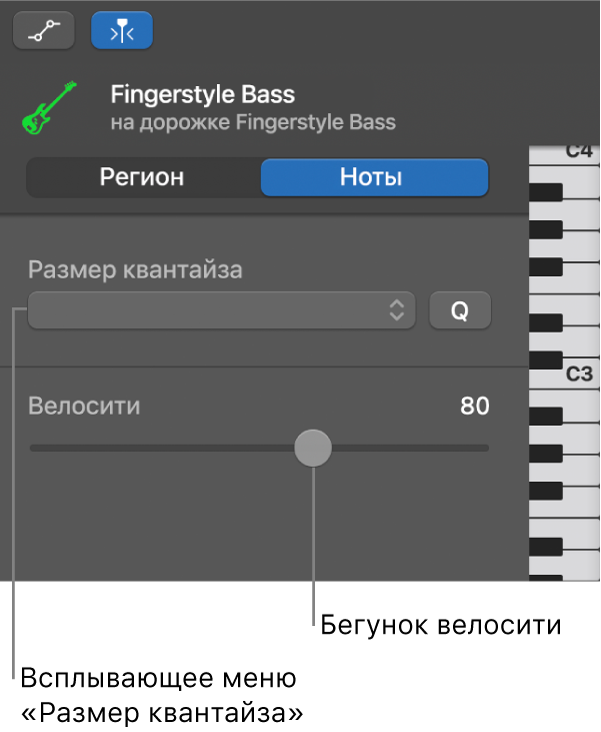Click the «на дорожке Fingerstyle Bass» subtitle
This screenshot has width=601, height=732.
tap(253, 123)
